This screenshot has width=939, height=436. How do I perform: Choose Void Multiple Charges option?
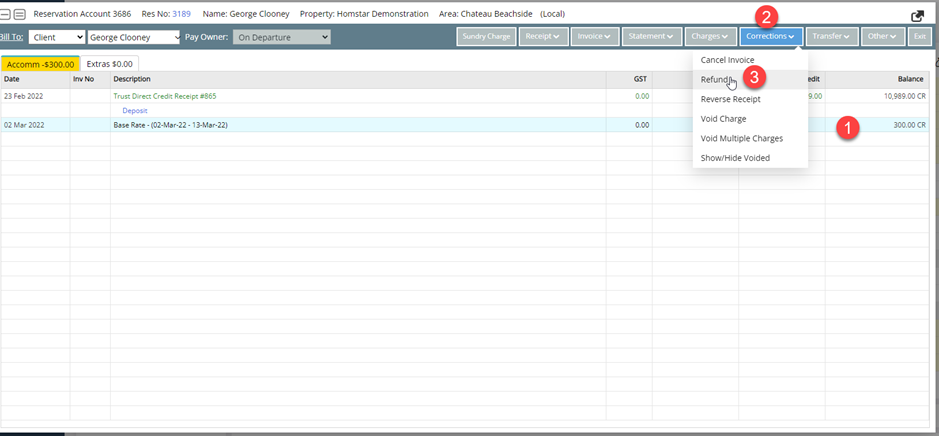point(741,138)
